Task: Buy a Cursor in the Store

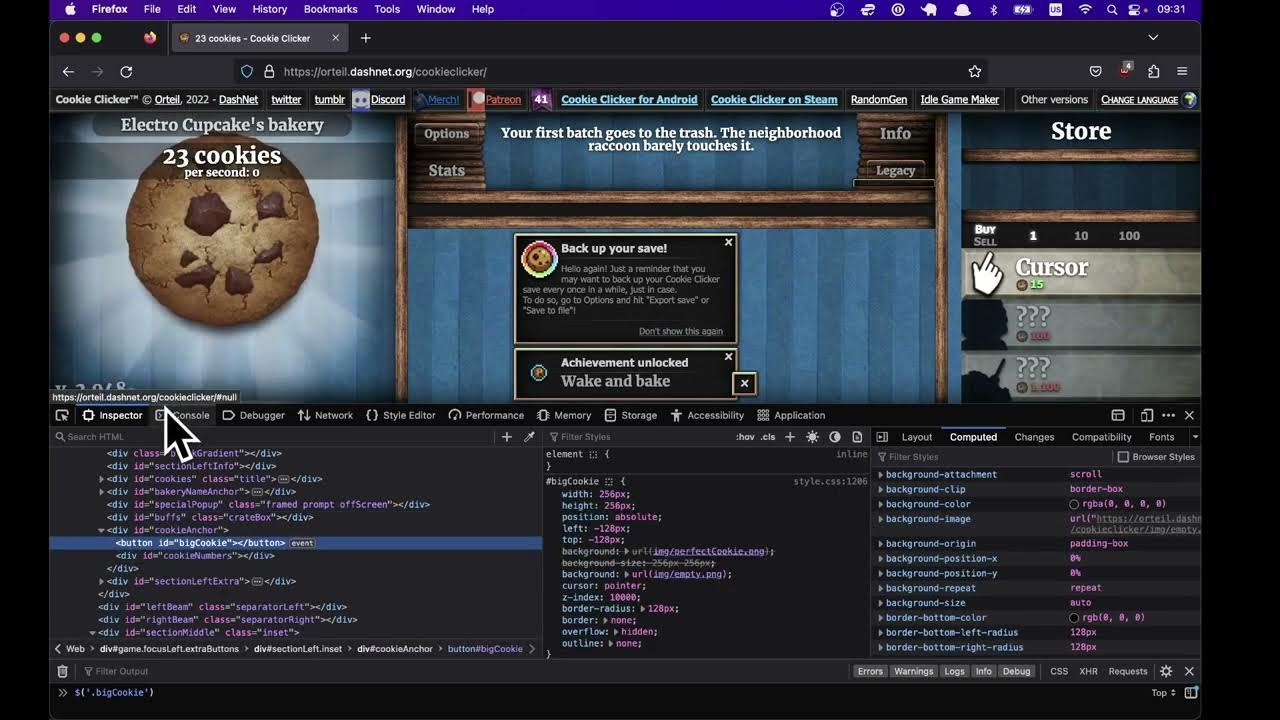Action: (x=1081, y=273)
